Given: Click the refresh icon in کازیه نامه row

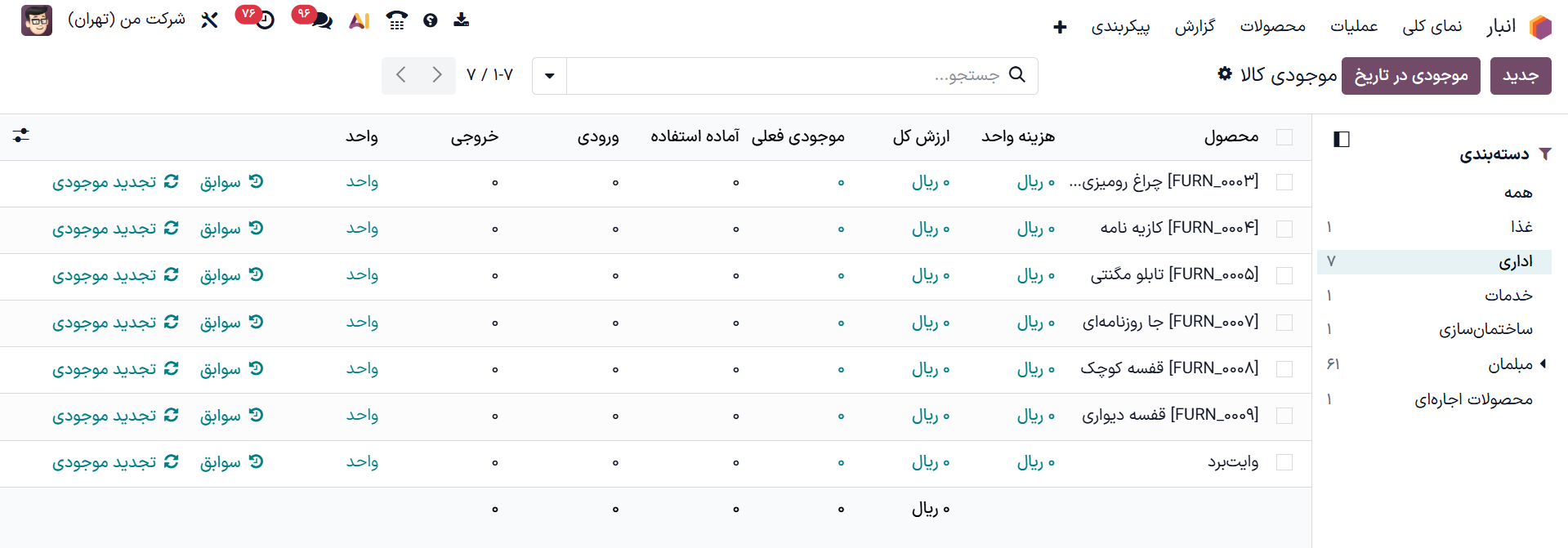Looking at the screenshot, I should coord(171,228).
